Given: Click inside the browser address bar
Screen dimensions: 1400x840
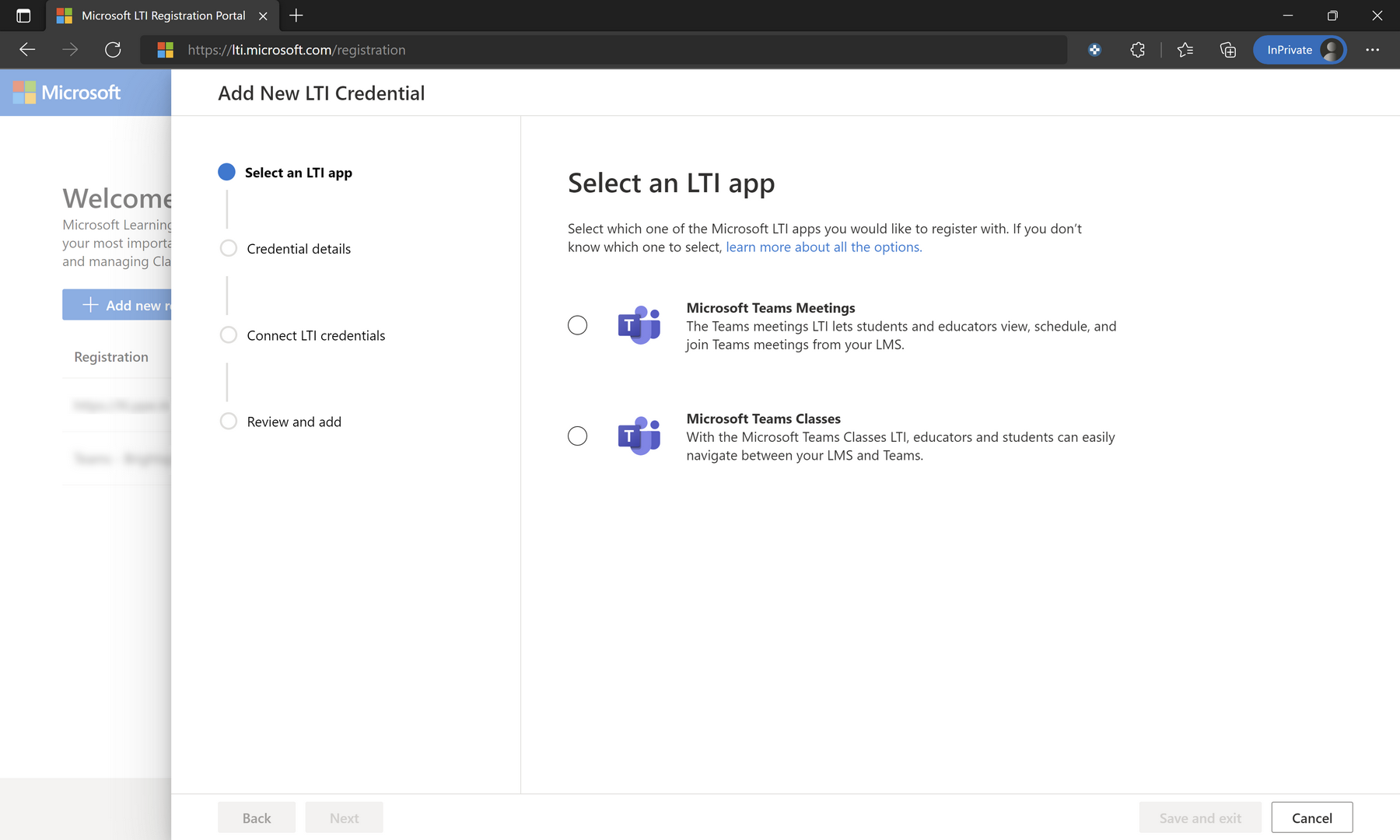Looking at the screenshot, I should click(544, 49).
